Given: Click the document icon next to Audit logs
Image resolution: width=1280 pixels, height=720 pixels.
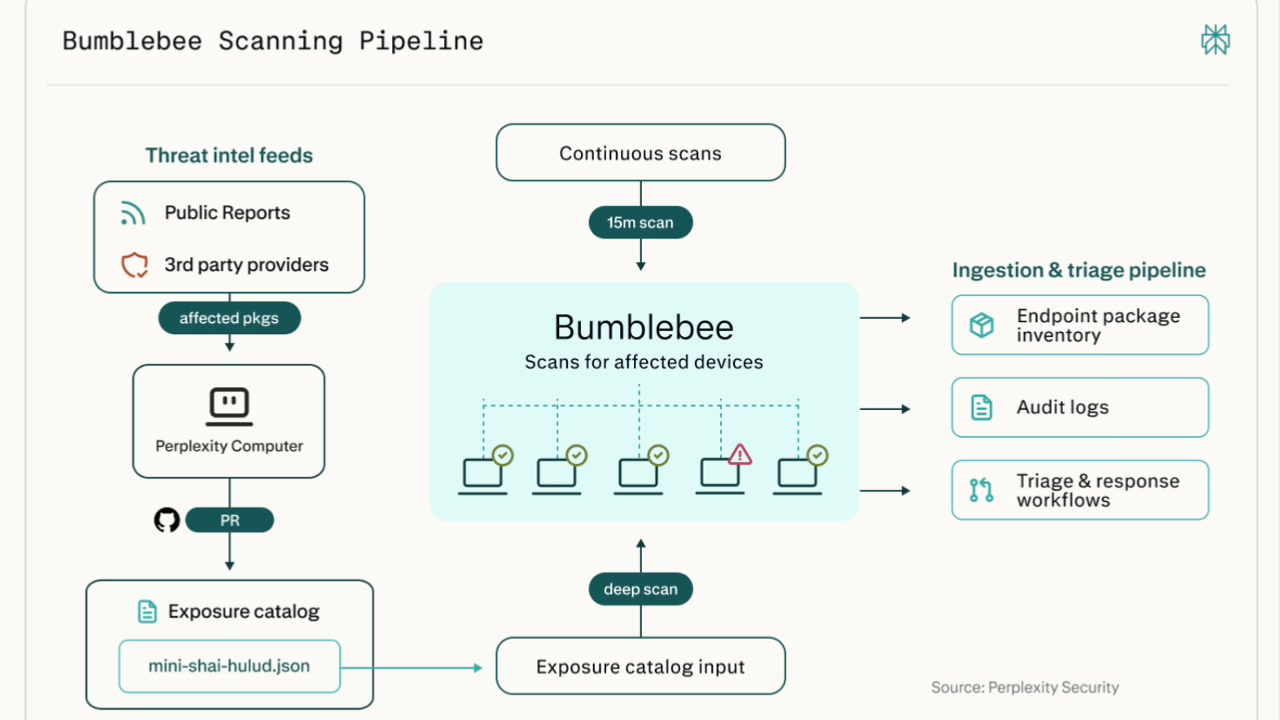Looking at the screenshot, I should 982,407.
